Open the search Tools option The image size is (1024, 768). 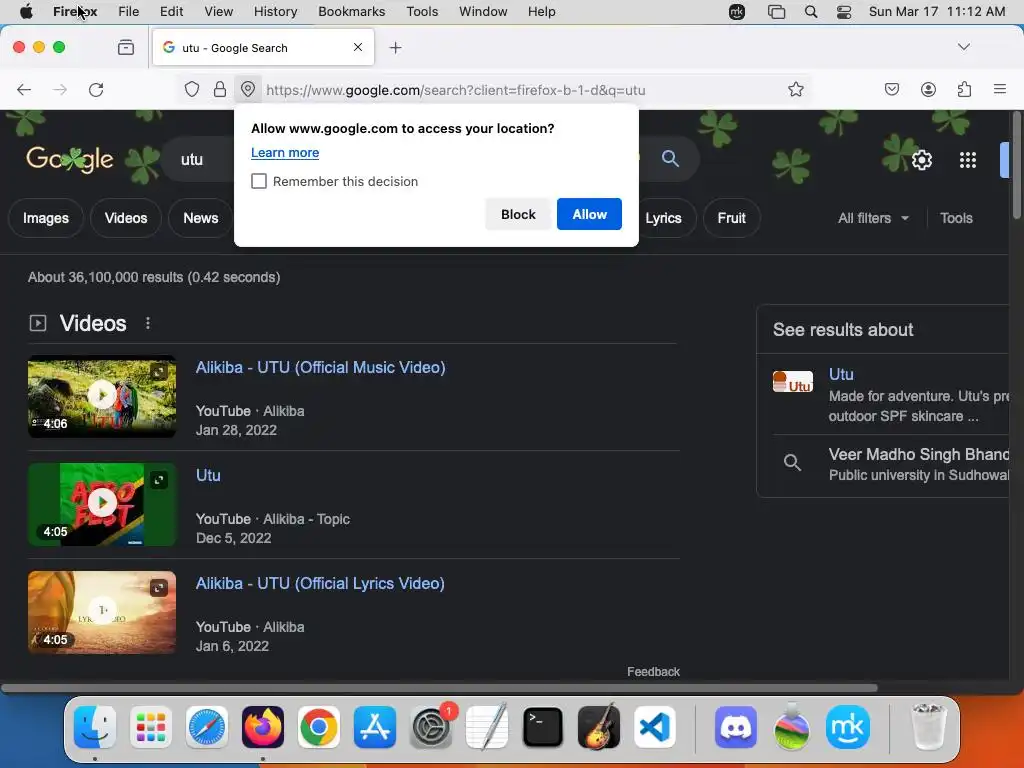pos(956,218)
